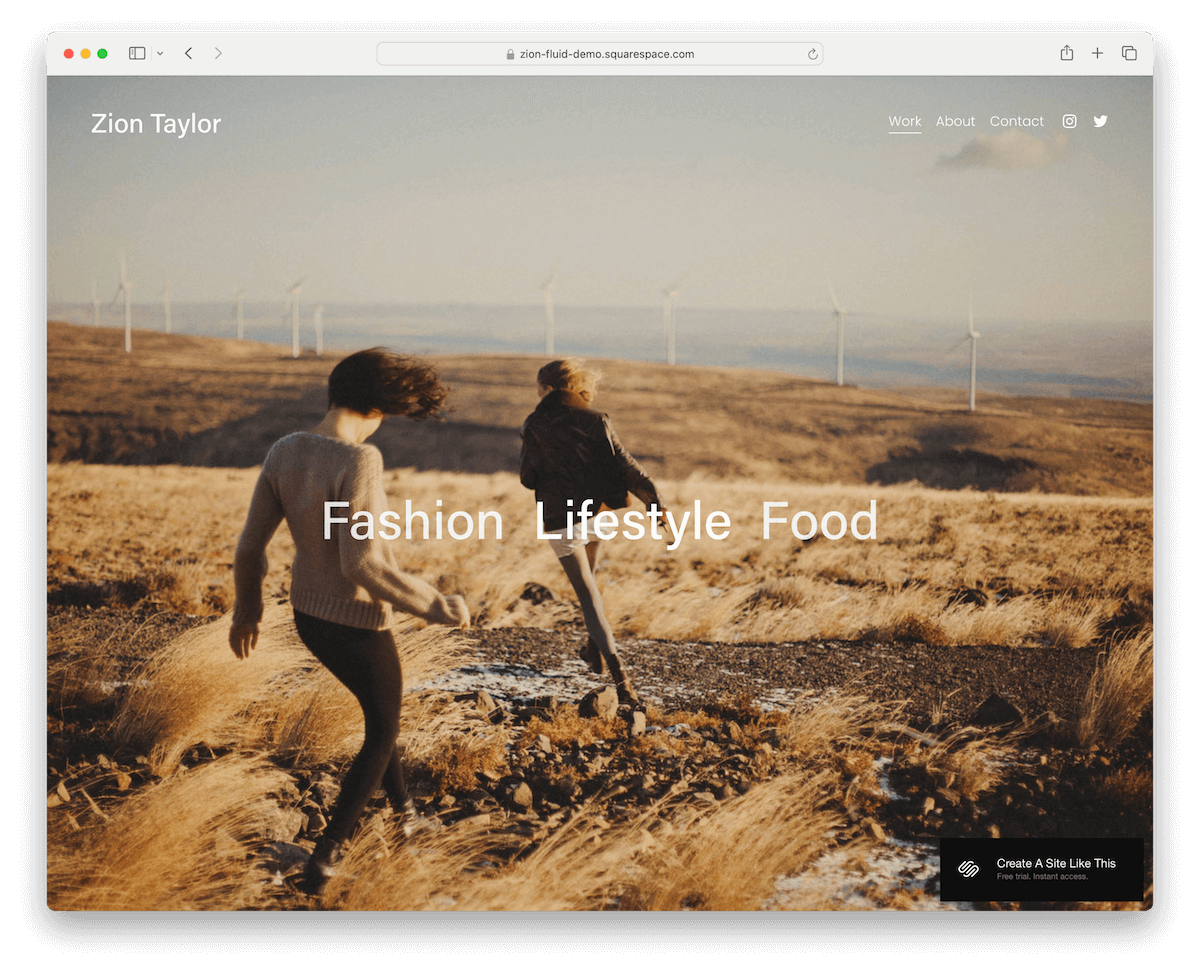The width and height of the screenshot is (1200, 973).
Task: Open the Lifestyle portfolio category
Action: (x=634, y=520)
